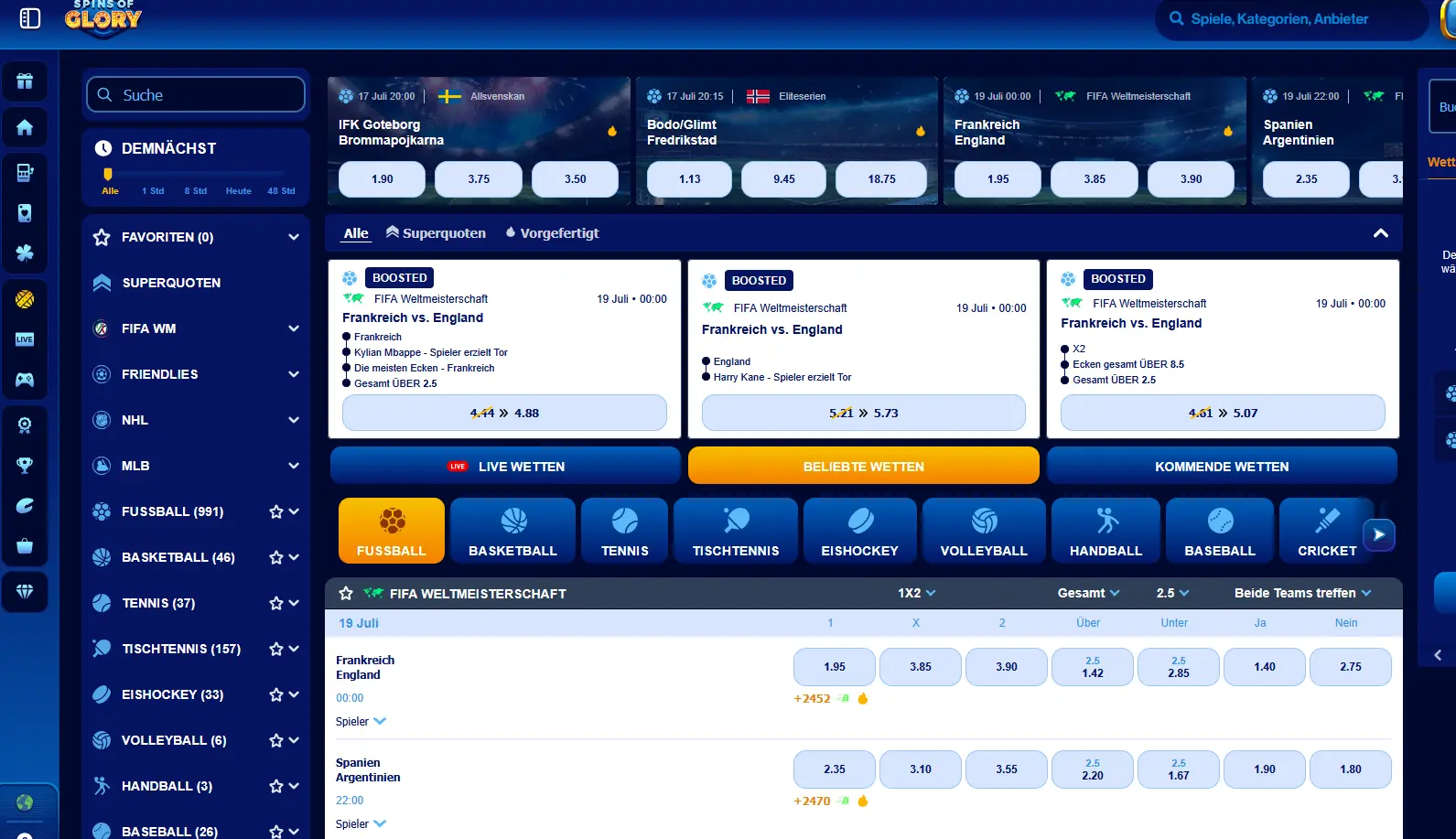Open the diamond VIP icon

point(25,592)
